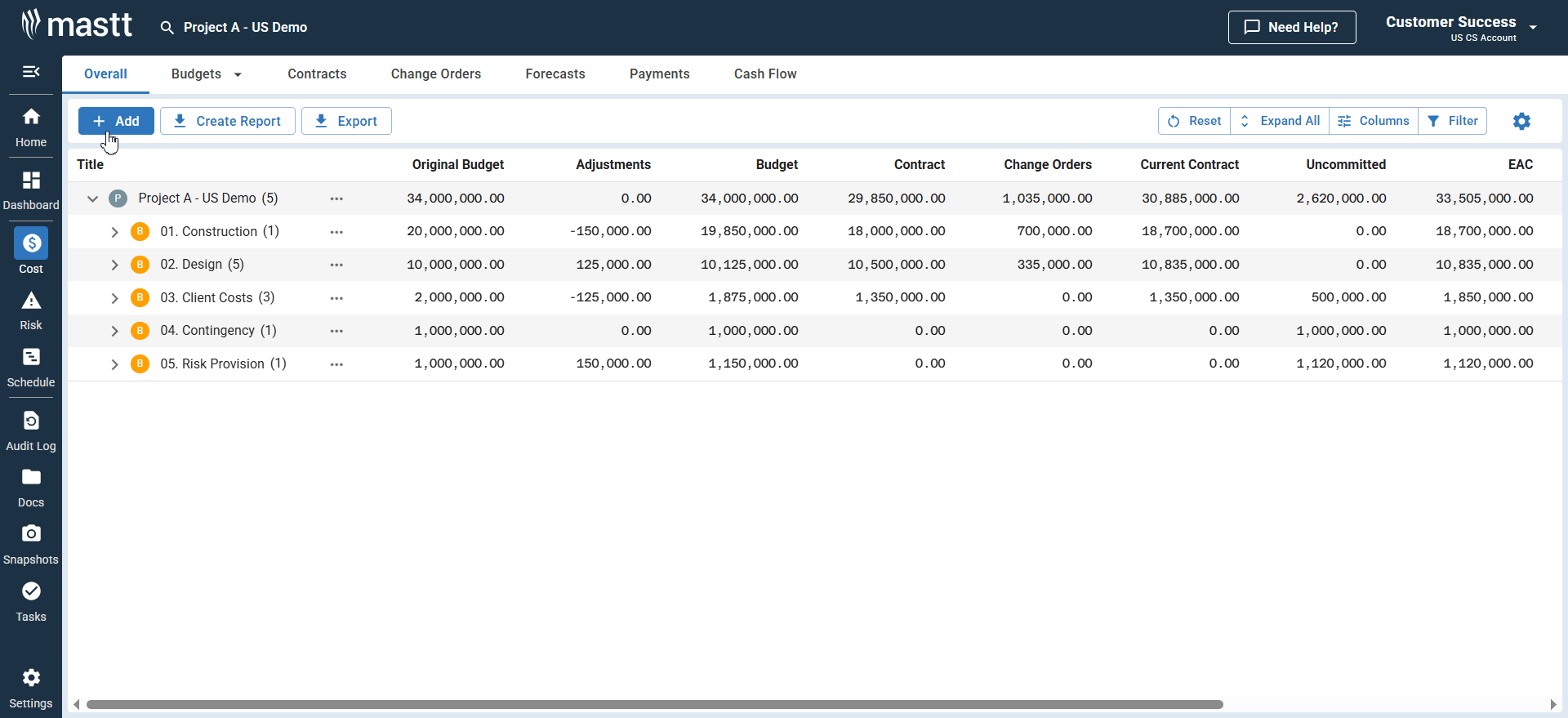Switch to the Overall tab
The width and height of the screenshot is (1568, 718).
point(105,74)
